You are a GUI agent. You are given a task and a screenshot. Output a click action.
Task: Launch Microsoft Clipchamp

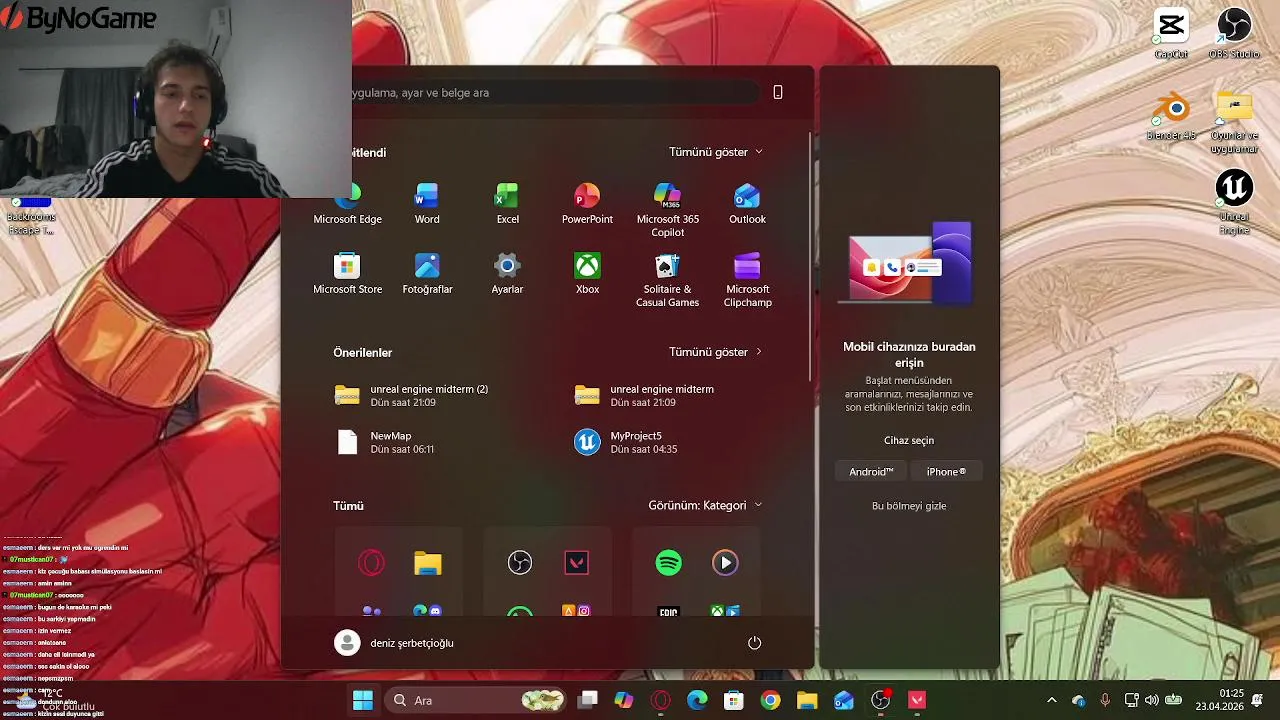747,281
